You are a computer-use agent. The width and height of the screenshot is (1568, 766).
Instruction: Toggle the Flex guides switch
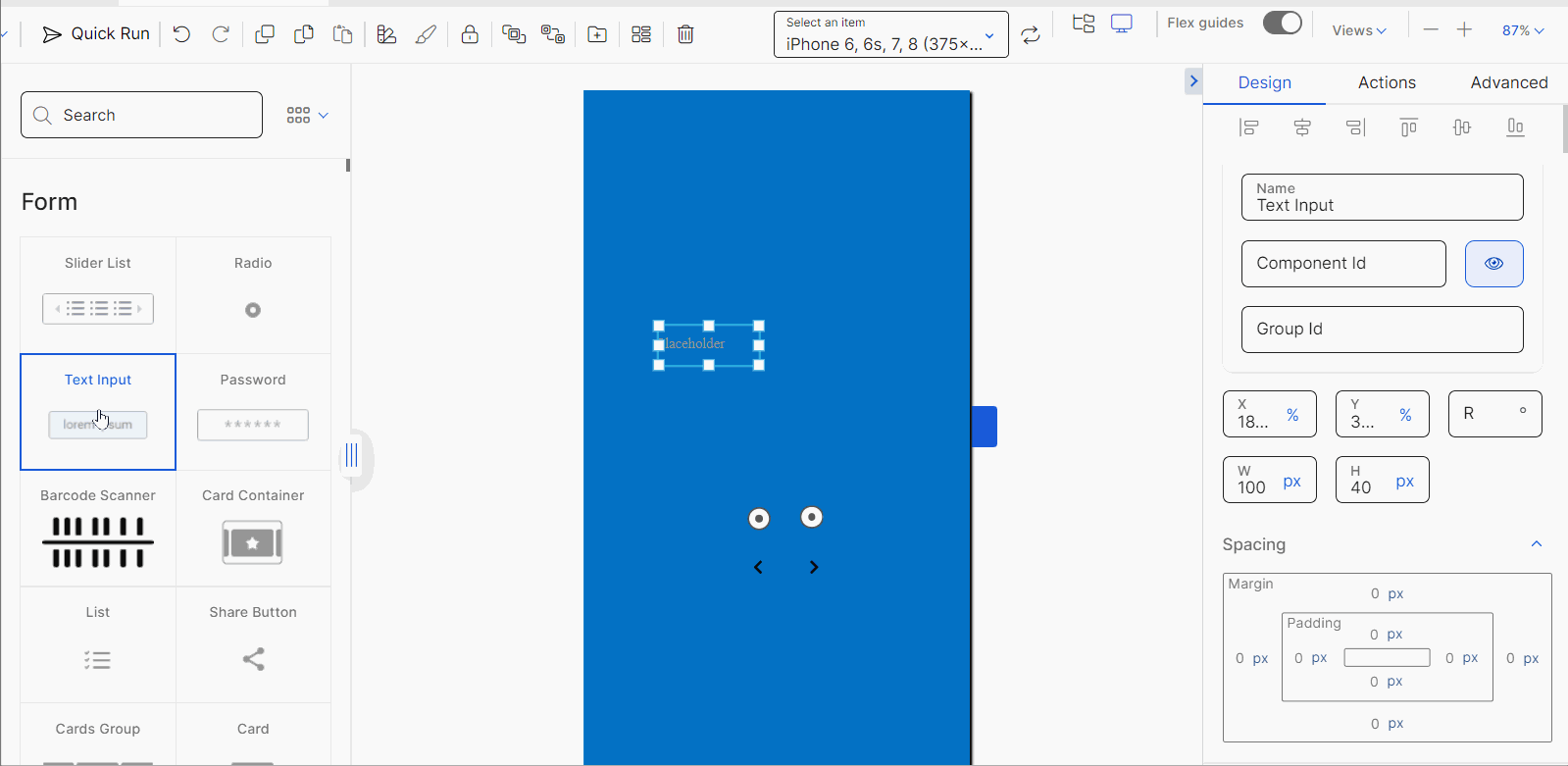coord(1282,23)
